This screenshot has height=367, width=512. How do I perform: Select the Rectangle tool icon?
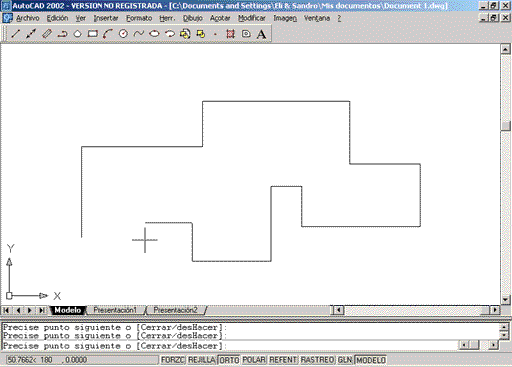tap(93, 34)
